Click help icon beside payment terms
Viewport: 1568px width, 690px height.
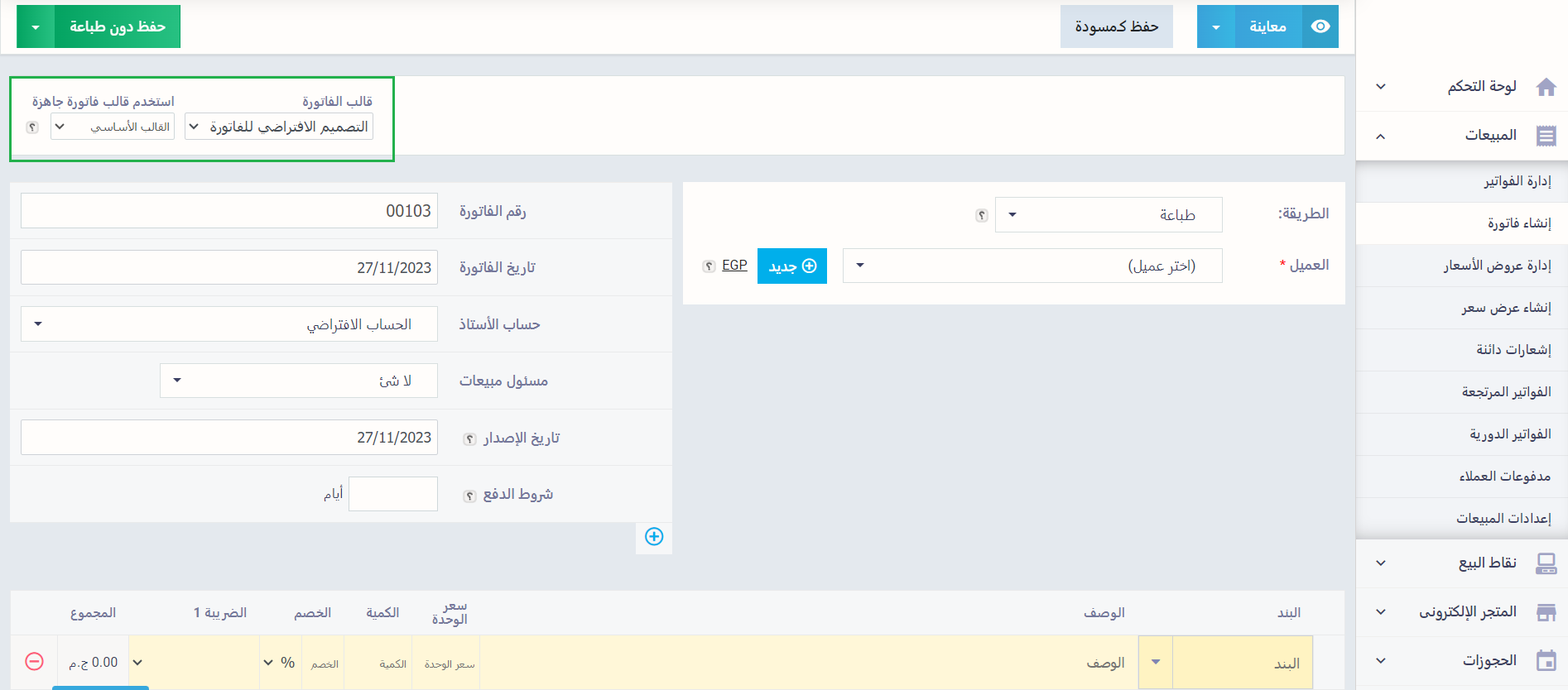469,496
